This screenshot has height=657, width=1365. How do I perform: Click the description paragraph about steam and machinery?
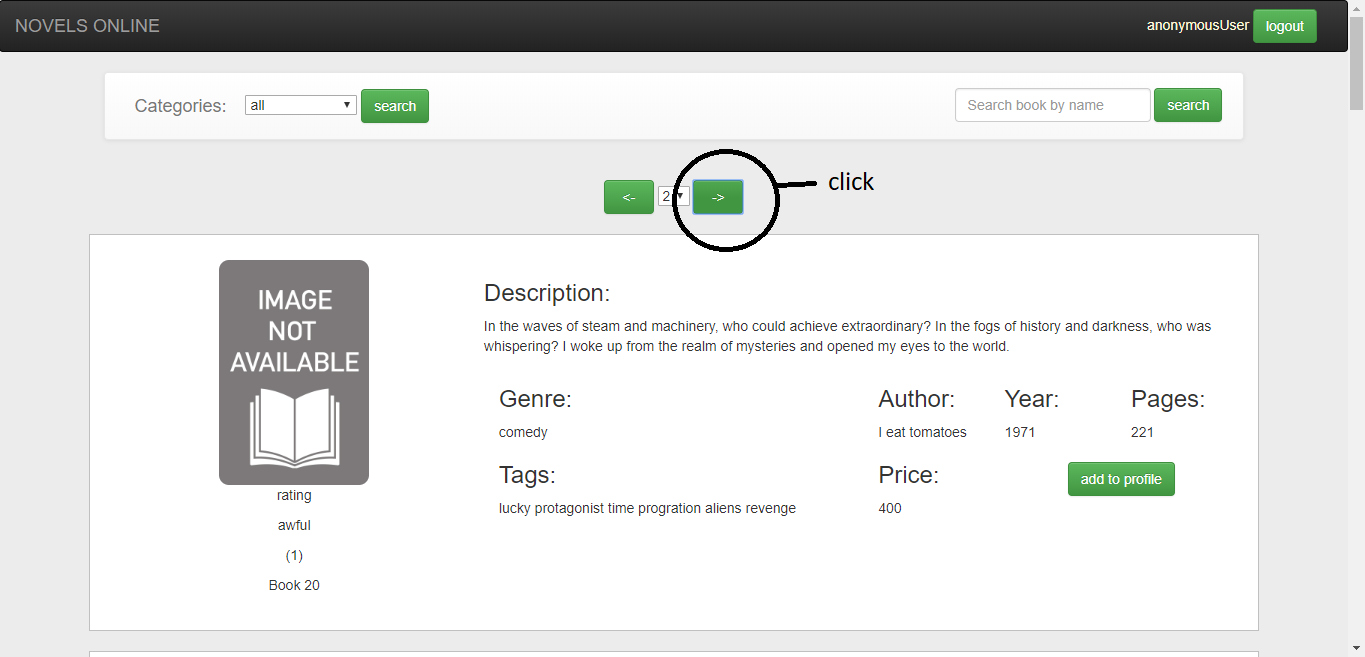coord(848,337)
